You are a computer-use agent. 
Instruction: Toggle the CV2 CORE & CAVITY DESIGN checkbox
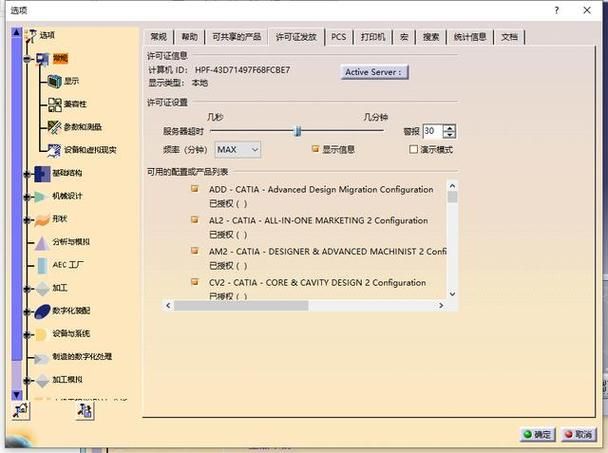(195, 282)
